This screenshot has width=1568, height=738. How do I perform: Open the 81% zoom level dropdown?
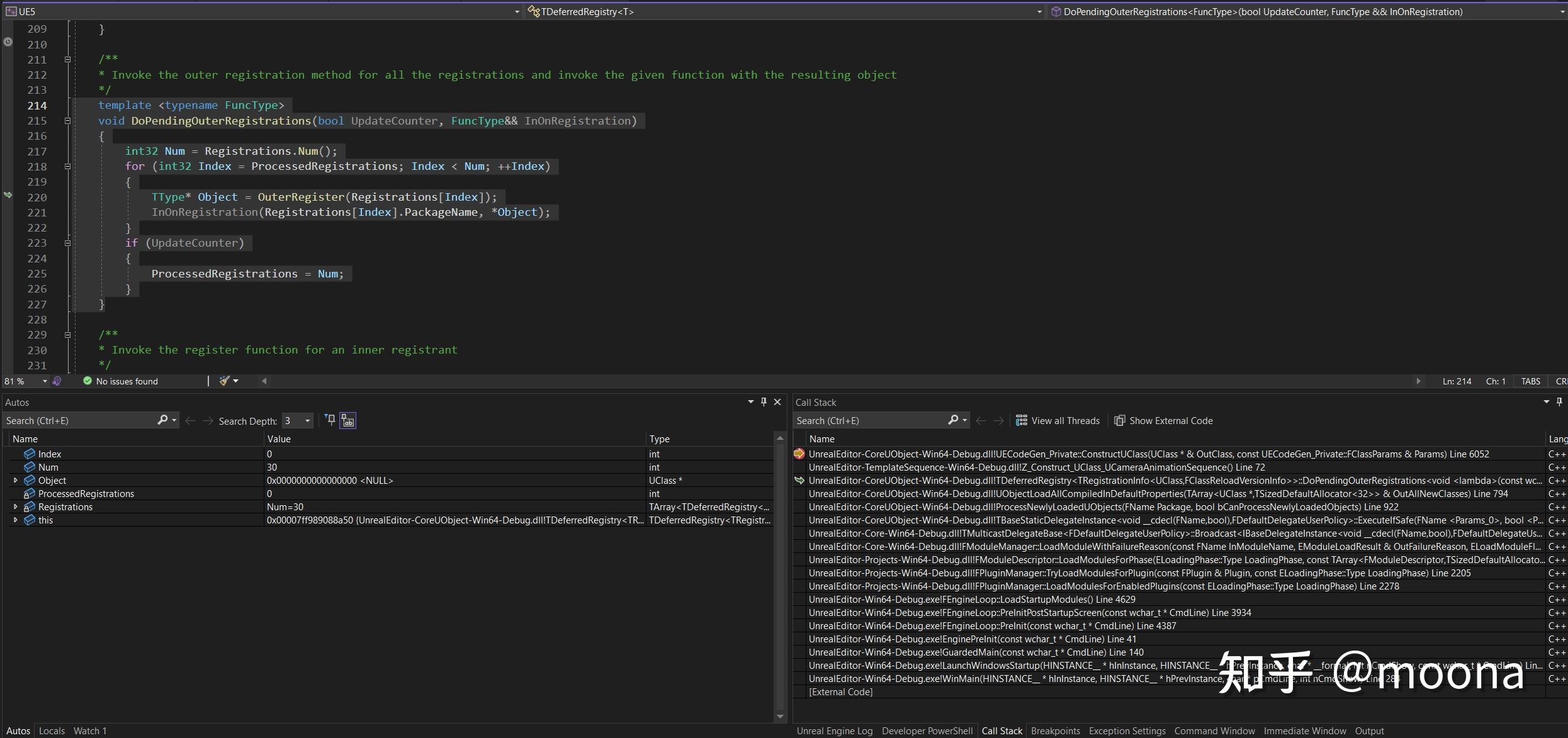tap(44, 381)
